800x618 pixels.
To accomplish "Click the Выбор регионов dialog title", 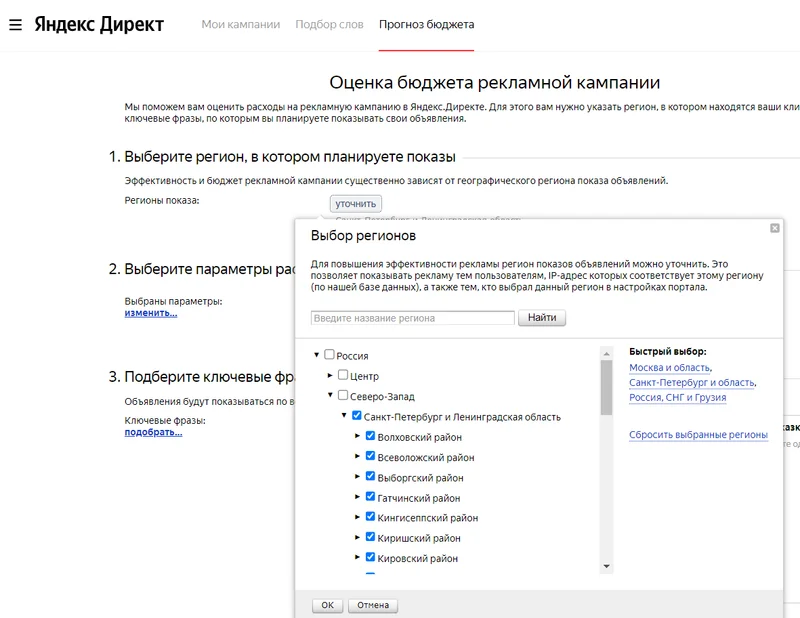I will 363,235.
